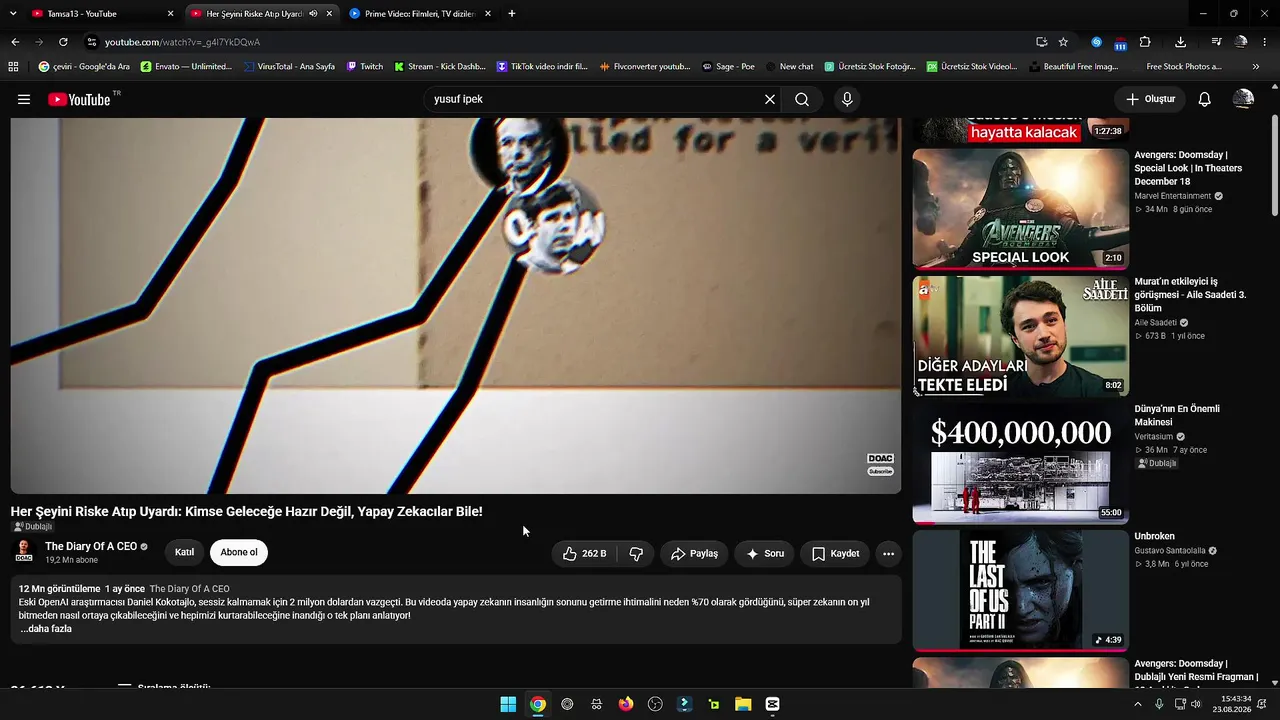
Task: Open the $400,000,000 Veritasium thumbnail
Action: pyautogui.click(x=1020, y=463)
